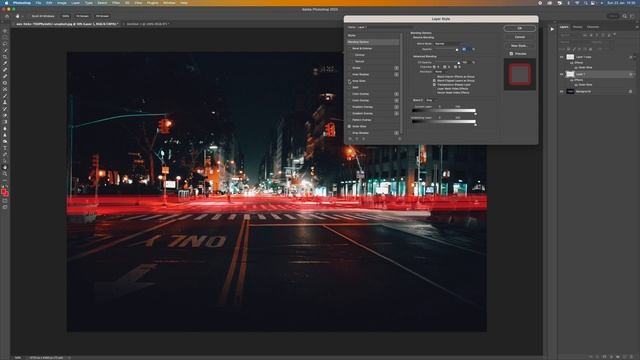The width and height of the screenshot is (640, 360).
Task: Toggle Blend Clipped Layers as Group checkbox
Action: click(434, 81)
